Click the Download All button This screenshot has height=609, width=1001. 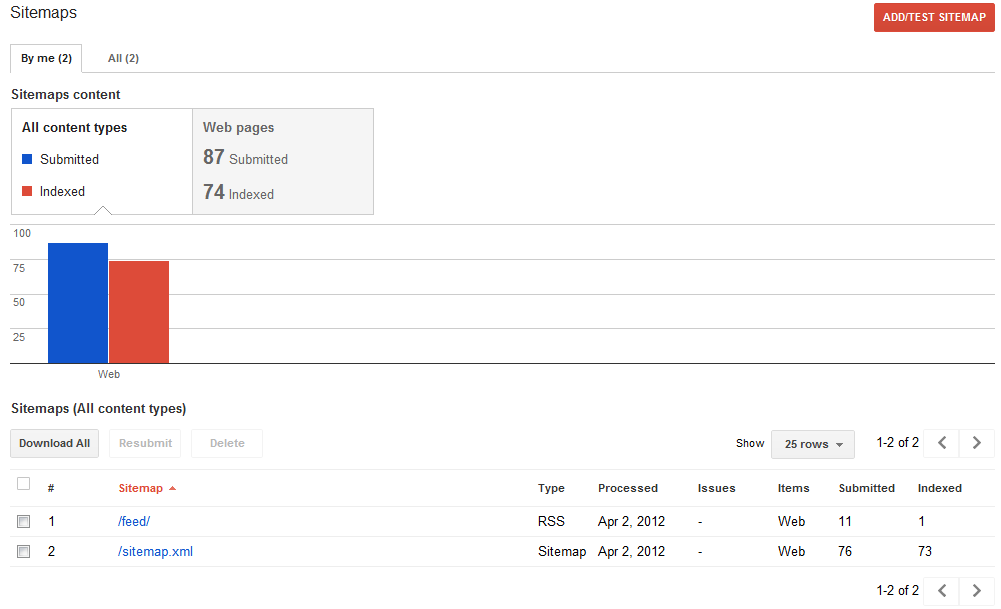[54, 443]
